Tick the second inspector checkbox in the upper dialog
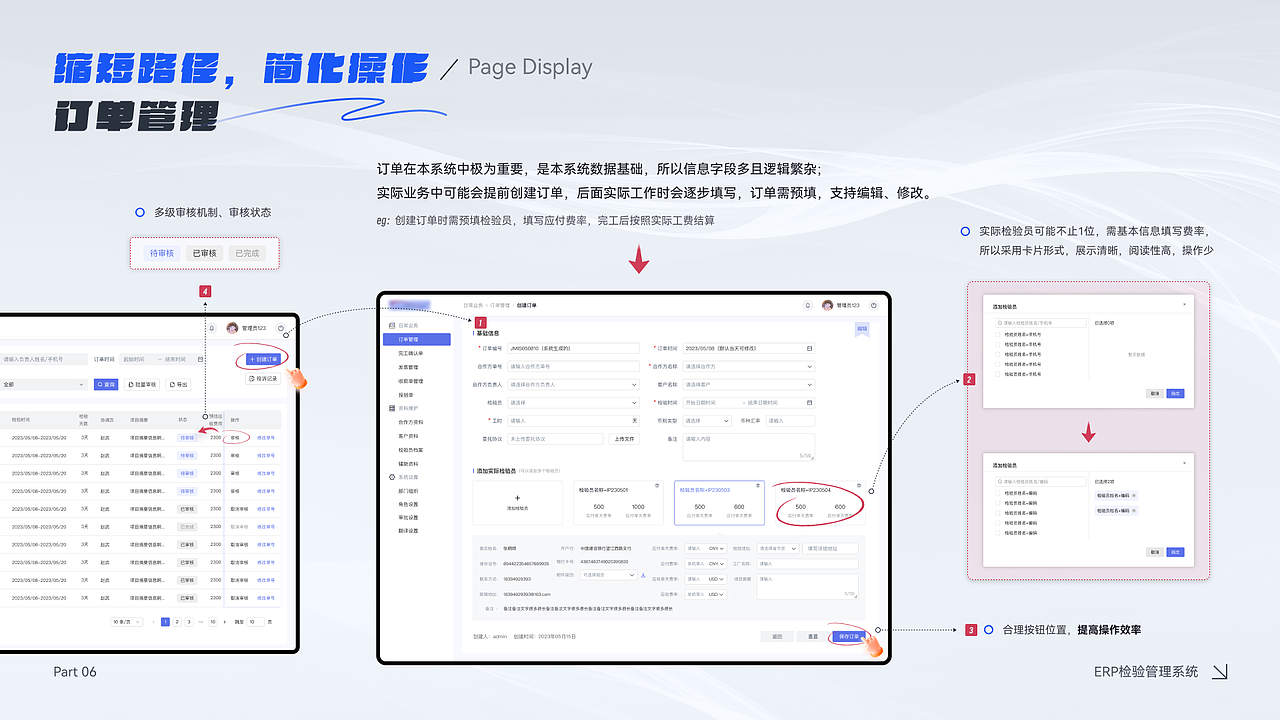1280x720 pixels. pyautogui.click(x=997, y=344)
